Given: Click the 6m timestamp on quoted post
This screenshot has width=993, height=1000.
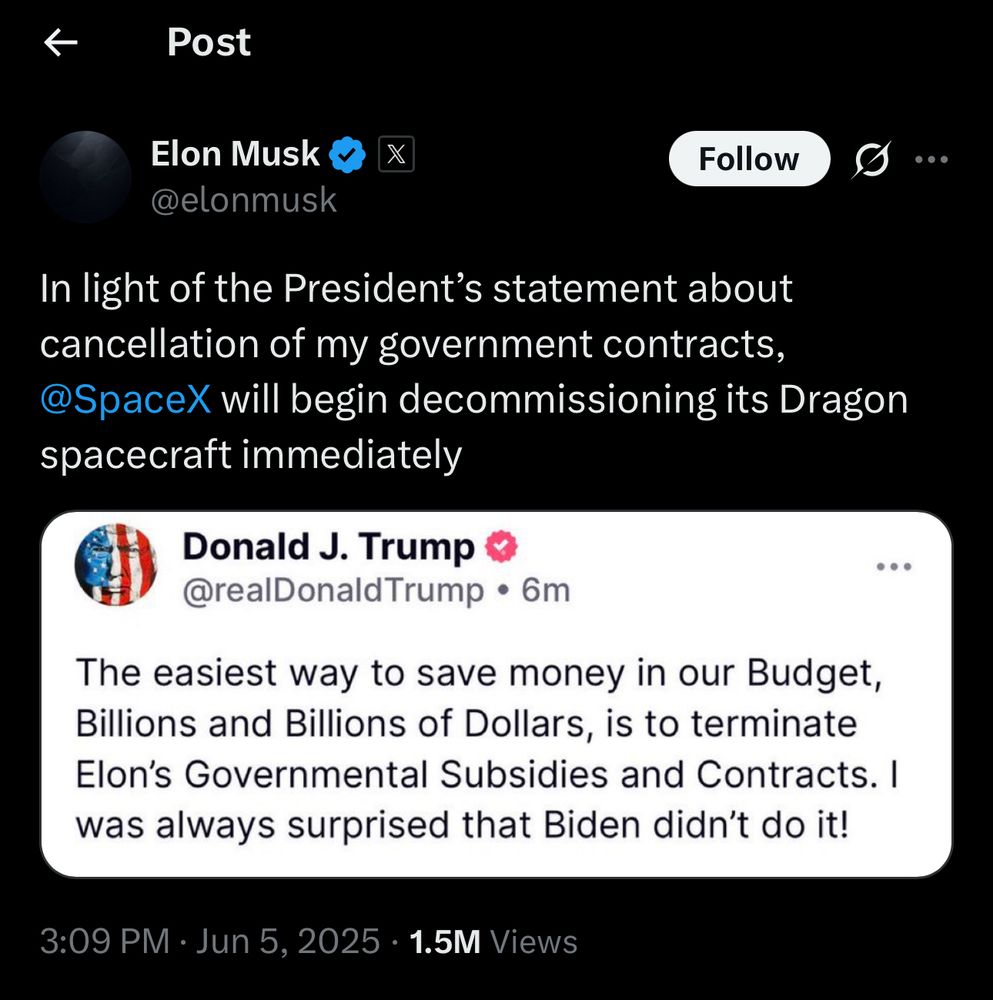Looking at the screenshot, I should [546, 590].
